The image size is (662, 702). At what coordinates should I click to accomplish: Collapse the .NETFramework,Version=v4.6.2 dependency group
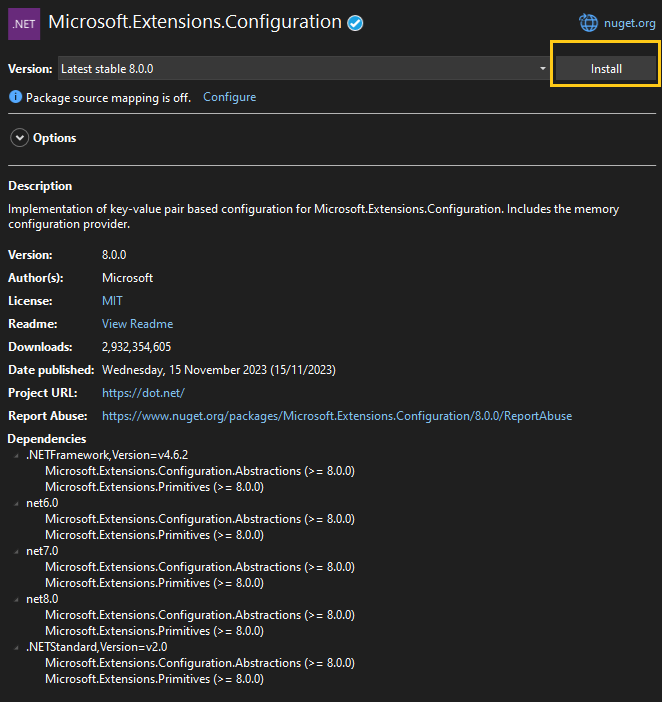(x=17, y=456)
